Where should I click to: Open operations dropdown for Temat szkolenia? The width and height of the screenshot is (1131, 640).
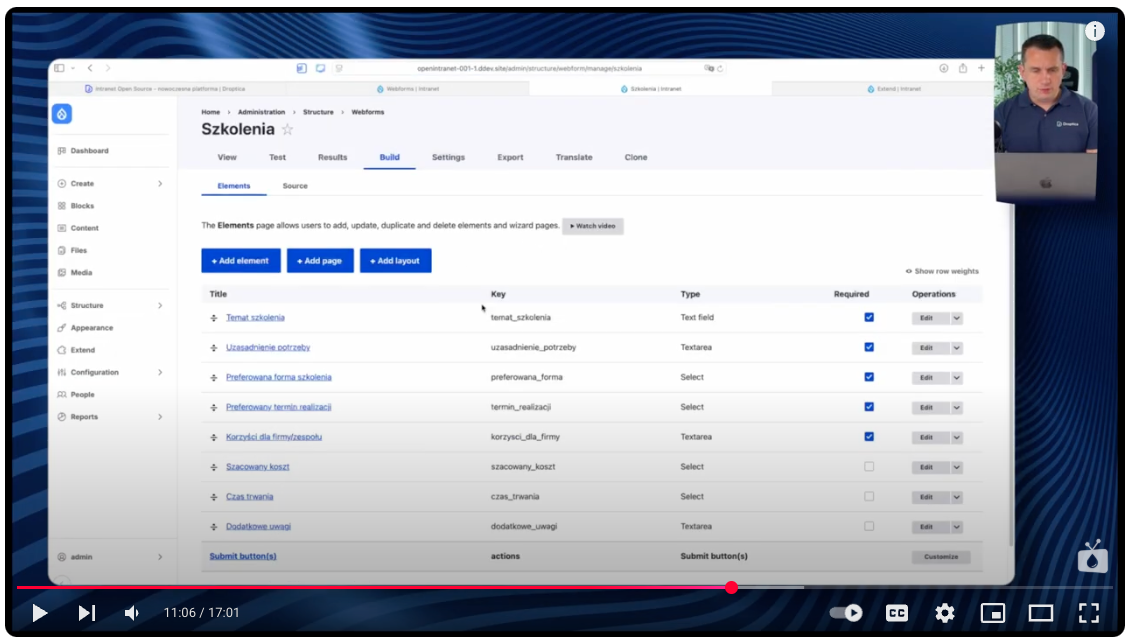[x=956, y=318]
